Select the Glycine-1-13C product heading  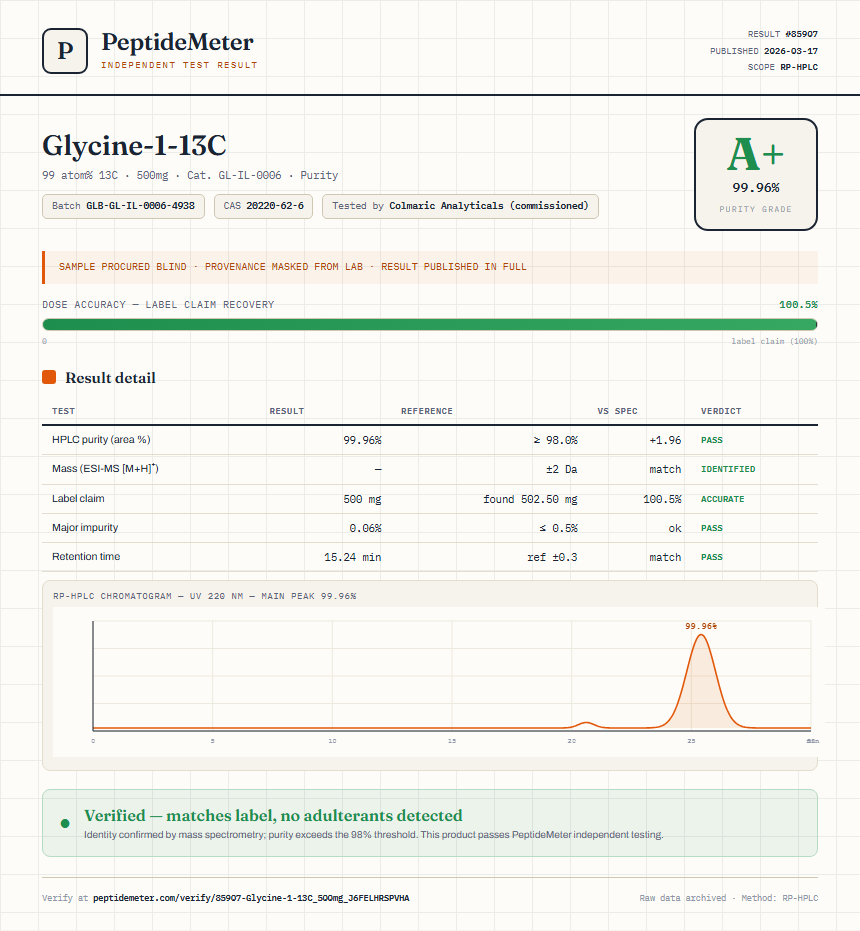pyautogui.click(x=134, y=145)
